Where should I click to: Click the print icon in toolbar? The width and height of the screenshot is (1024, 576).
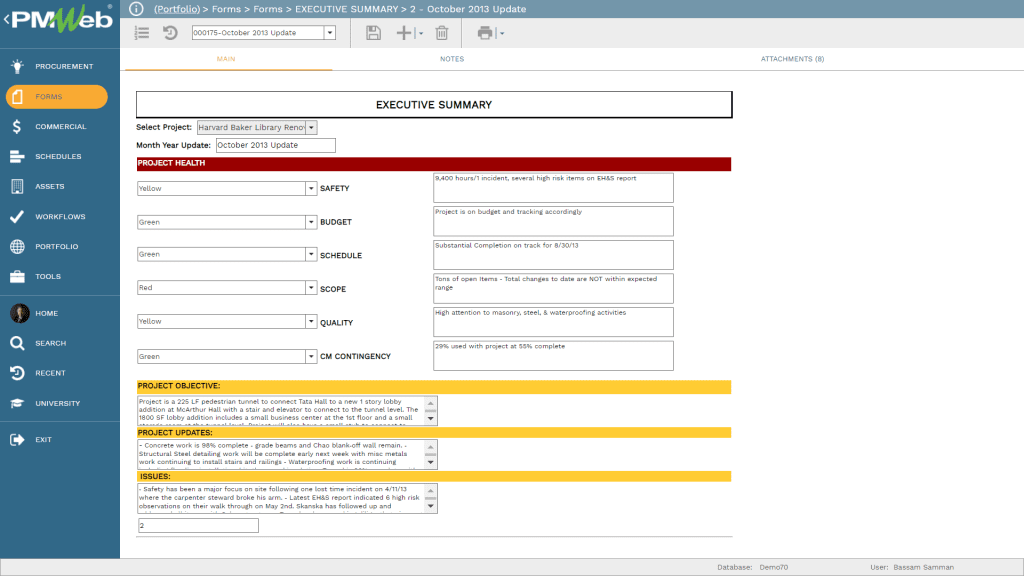(485, 33)
